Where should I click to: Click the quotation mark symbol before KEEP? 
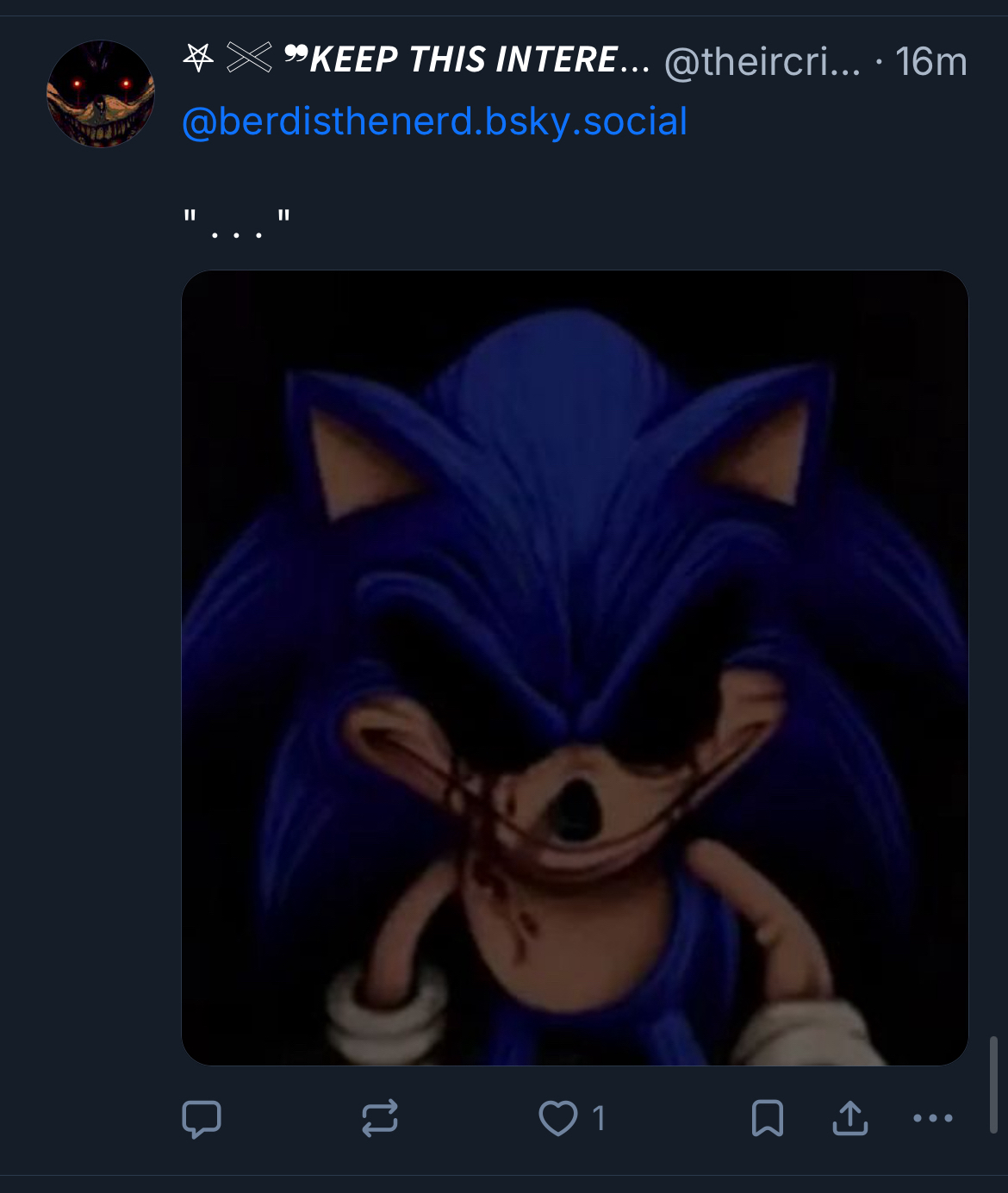pos(296,57)
